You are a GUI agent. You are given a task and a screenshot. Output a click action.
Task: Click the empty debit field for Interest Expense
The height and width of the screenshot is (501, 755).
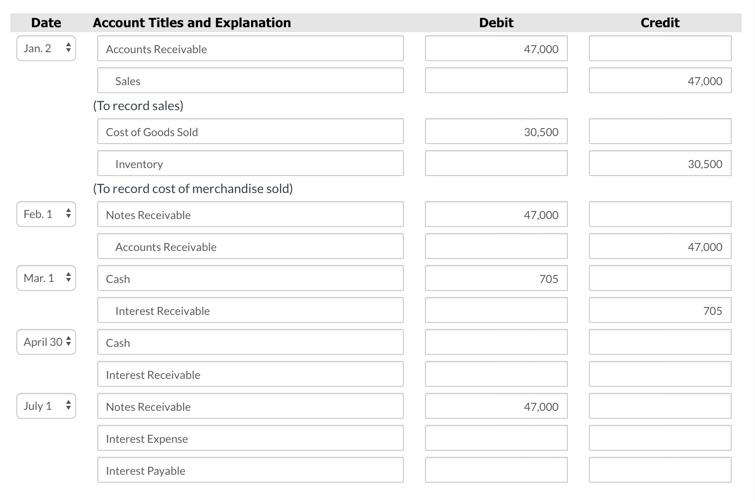496,438
